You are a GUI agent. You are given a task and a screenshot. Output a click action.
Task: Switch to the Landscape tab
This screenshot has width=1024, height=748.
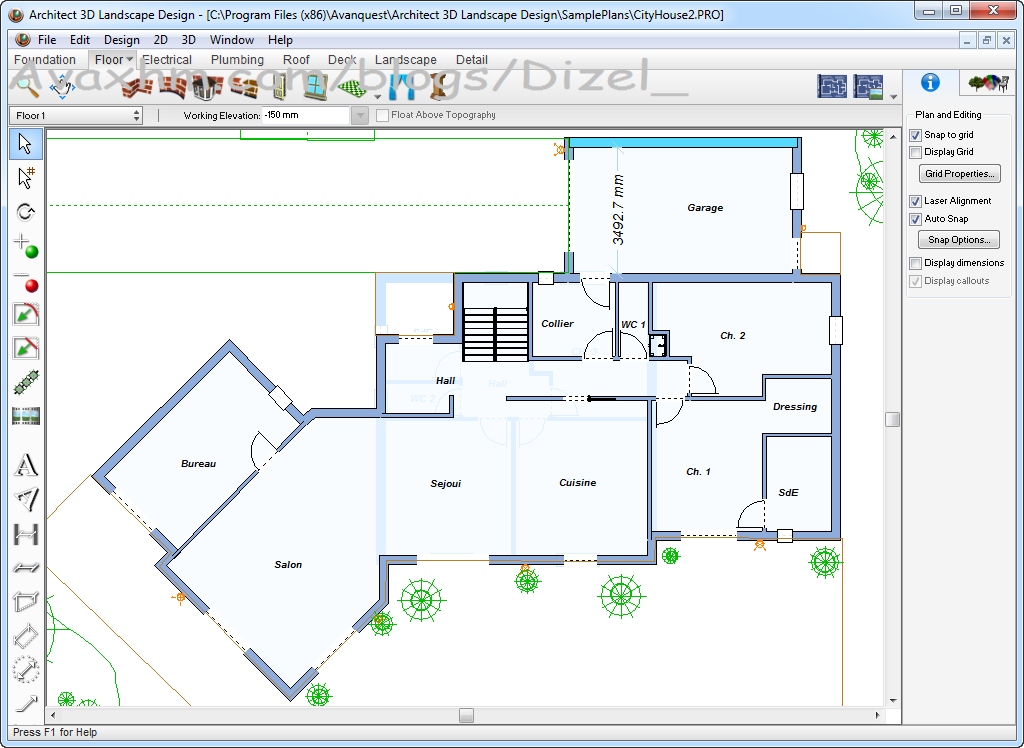pyautogui.click(x=406, y=59)
